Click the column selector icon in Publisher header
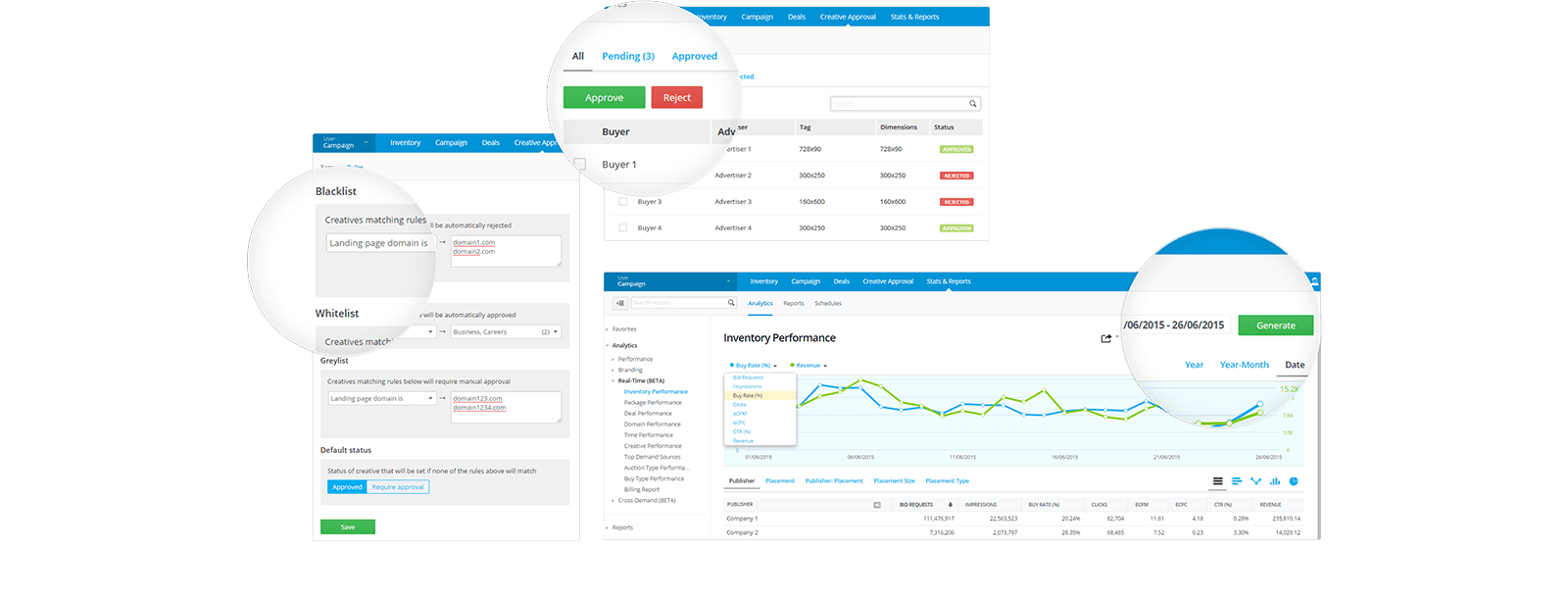The image size is (1568, 600). tap(877, 505)
